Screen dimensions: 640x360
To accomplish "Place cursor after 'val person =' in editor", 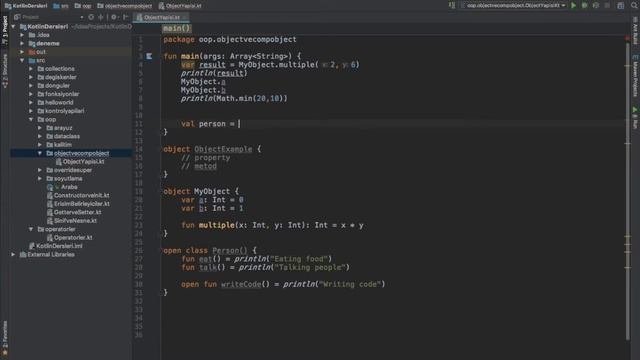I will click(x=239, y=124).
